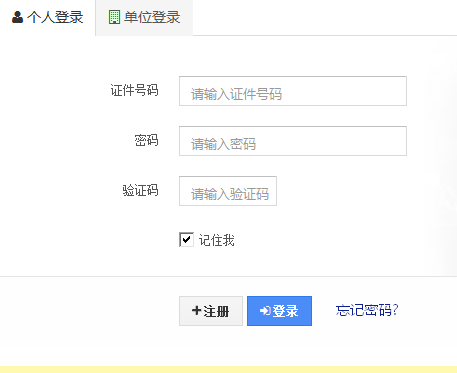Open the 忘记密码? link
This screenshot has width=457, height=373.
click(x=367, y=310)
